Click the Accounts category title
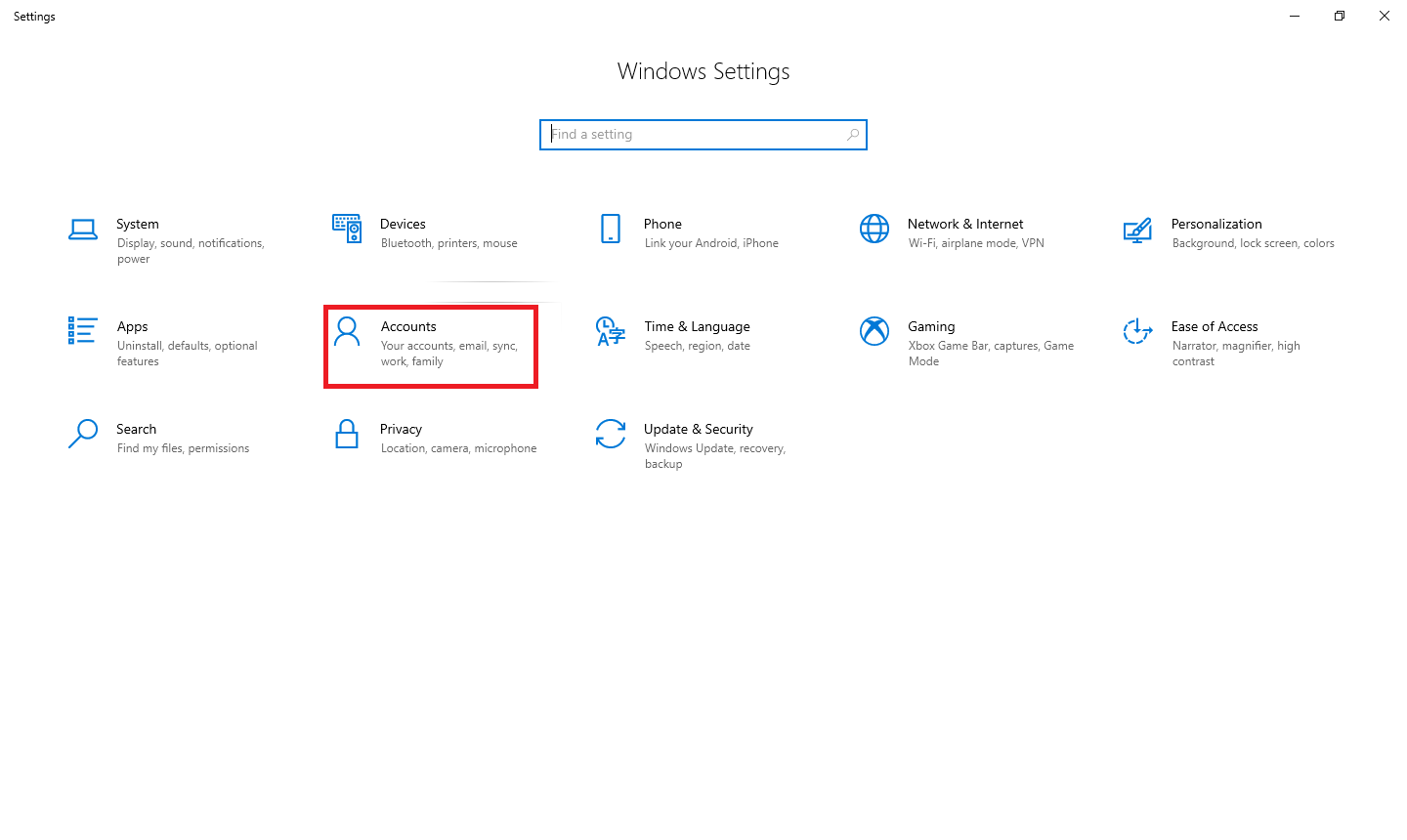The height and width of the screenshot is (840, 1407). [x=408, y=326]
